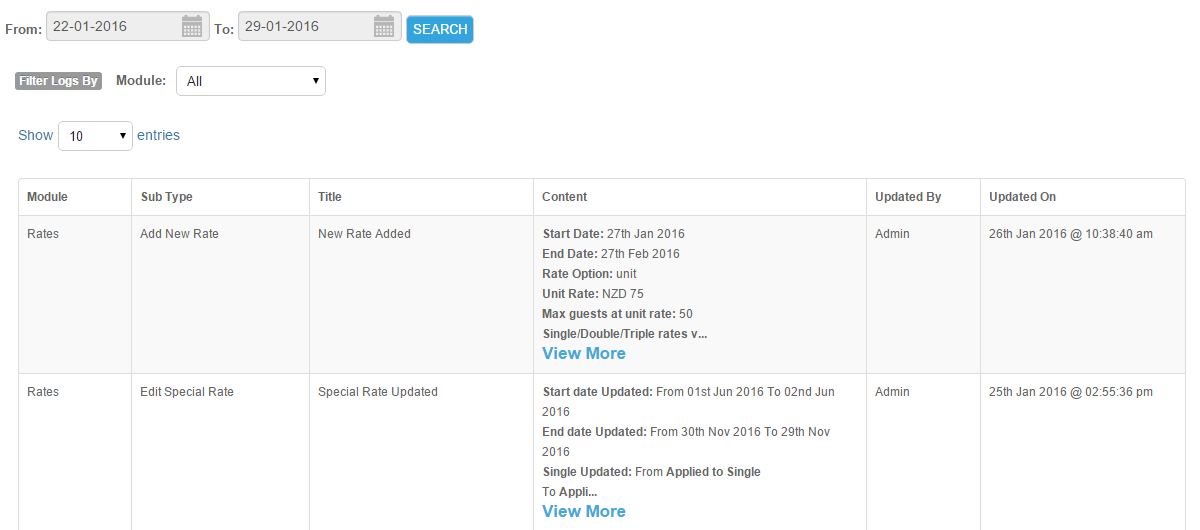Sort by Module column header
The height and width of the screenshot is (530, 1200).
coord(75,197)
